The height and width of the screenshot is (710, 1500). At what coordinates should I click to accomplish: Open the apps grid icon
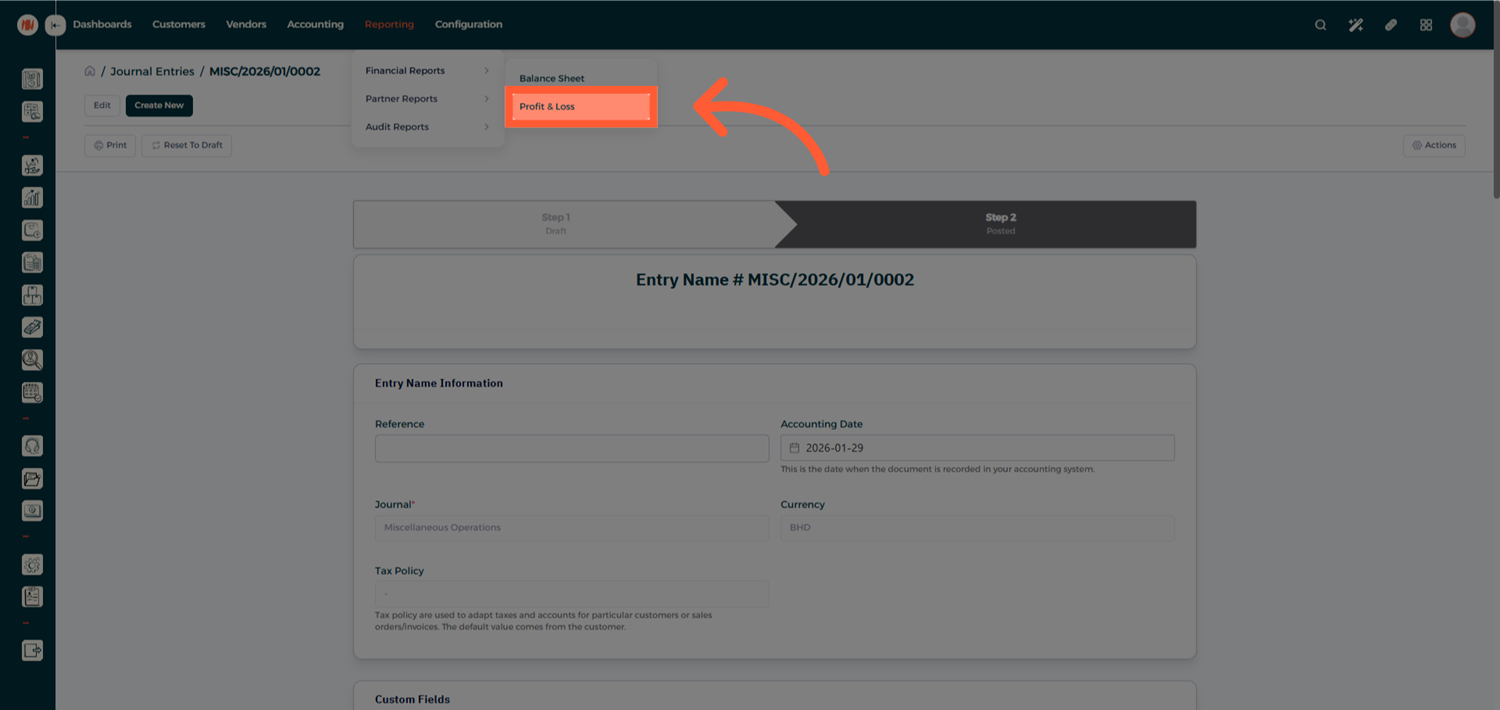[1426, 25]
